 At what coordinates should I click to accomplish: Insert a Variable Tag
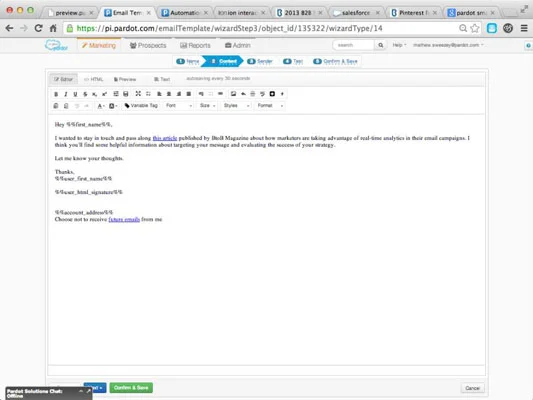coord(141,106)
